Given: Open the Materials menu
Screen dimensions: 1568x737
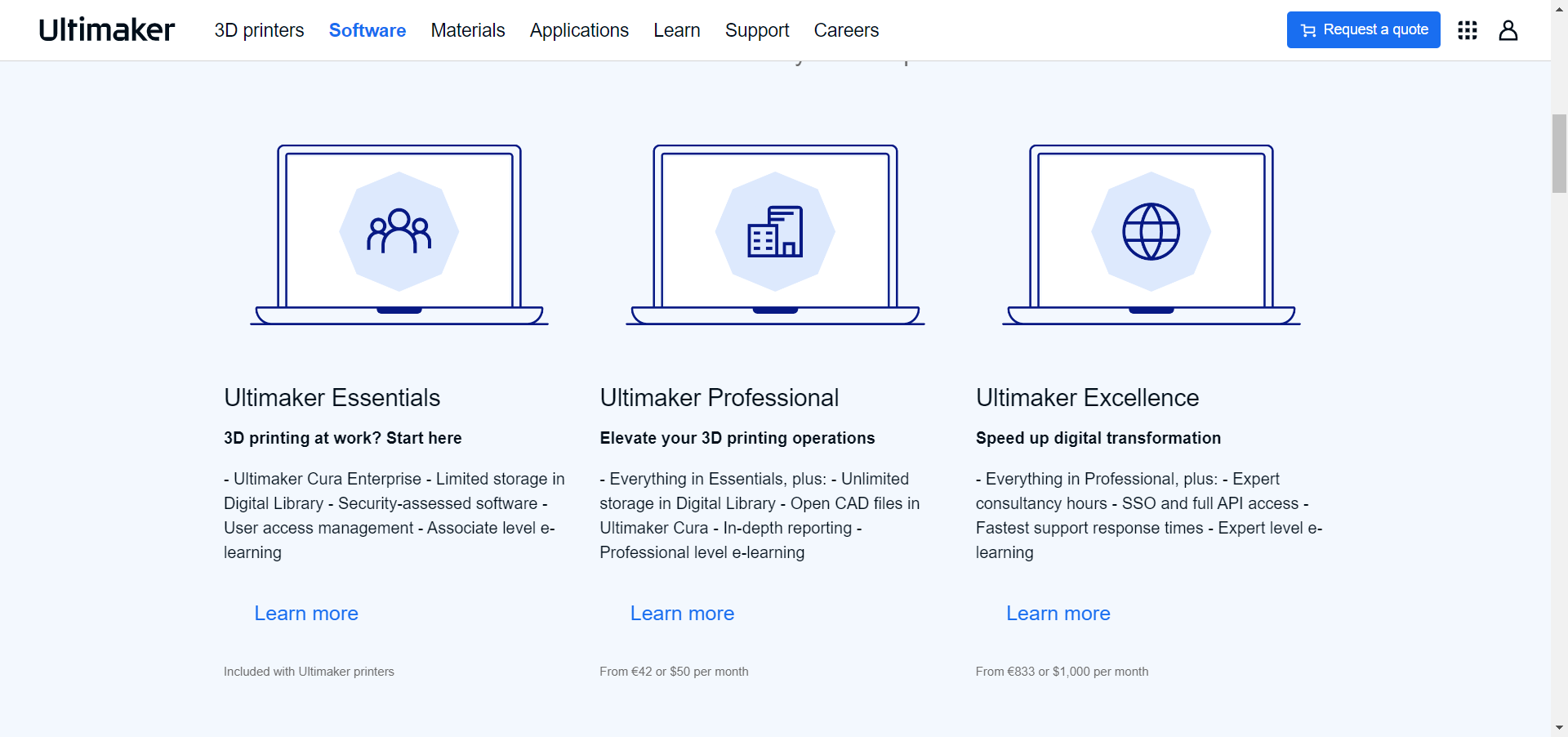Looking at the screenshot, I should click(x=468, y=30).
